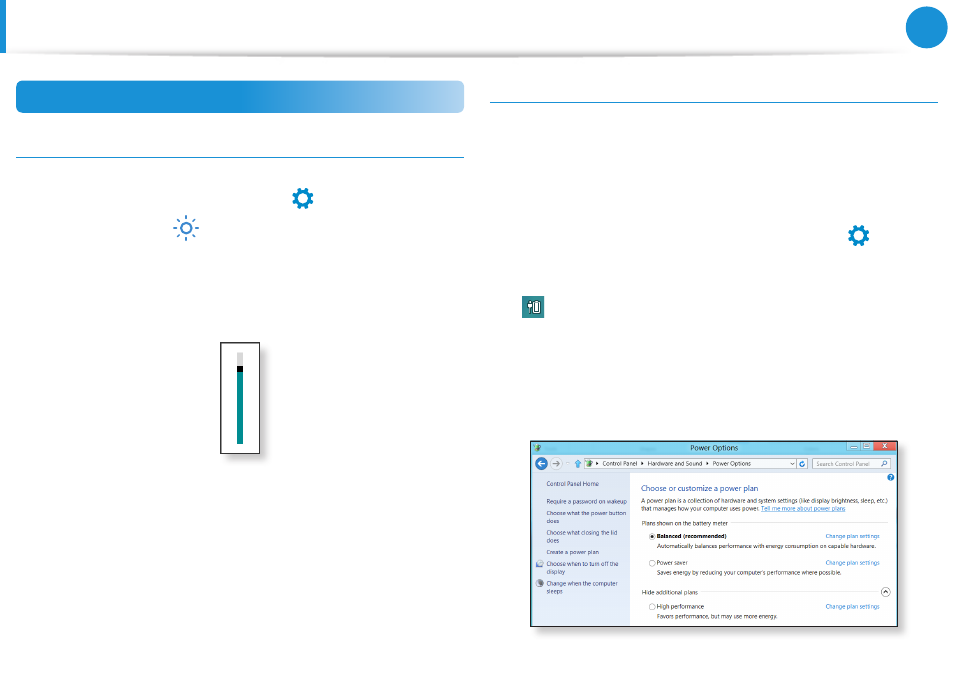
Task: Change plan settings for Power saver
Action: click(852, 563)
